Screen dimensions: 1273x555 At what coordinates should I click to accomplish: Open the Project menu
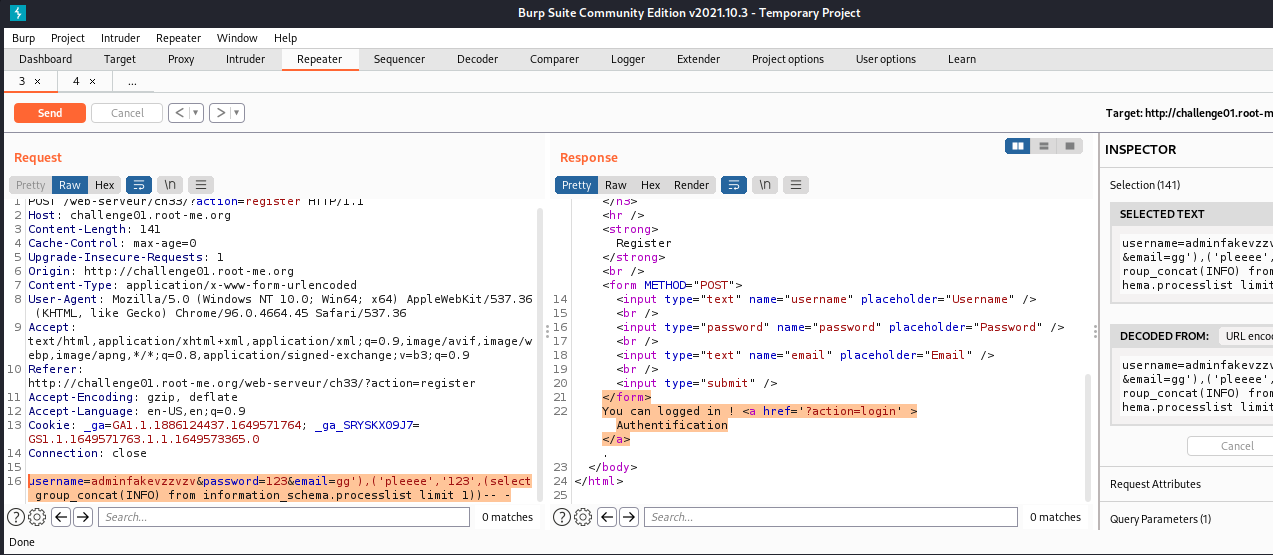[x=68, y=38]
